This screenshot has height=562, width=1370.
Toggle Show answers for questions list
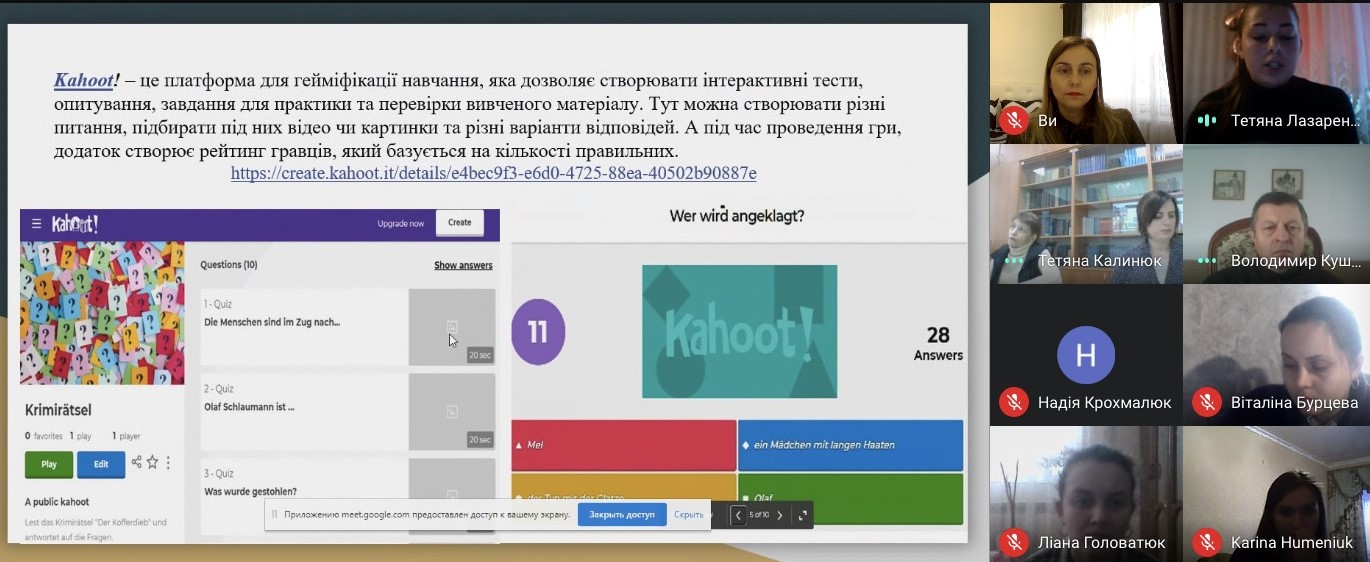[x=463, y=265]
